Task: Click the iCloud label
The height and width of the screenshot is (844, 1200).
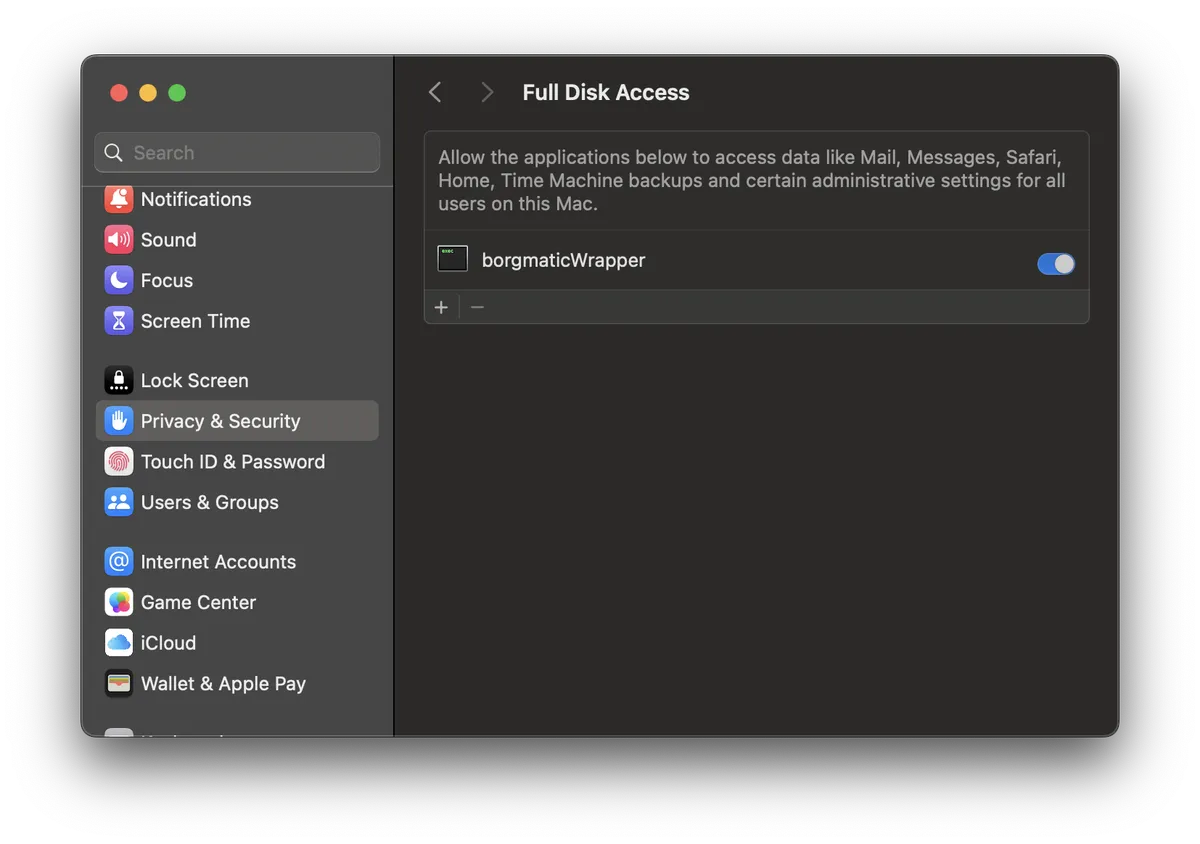Action: click(168, 643)
